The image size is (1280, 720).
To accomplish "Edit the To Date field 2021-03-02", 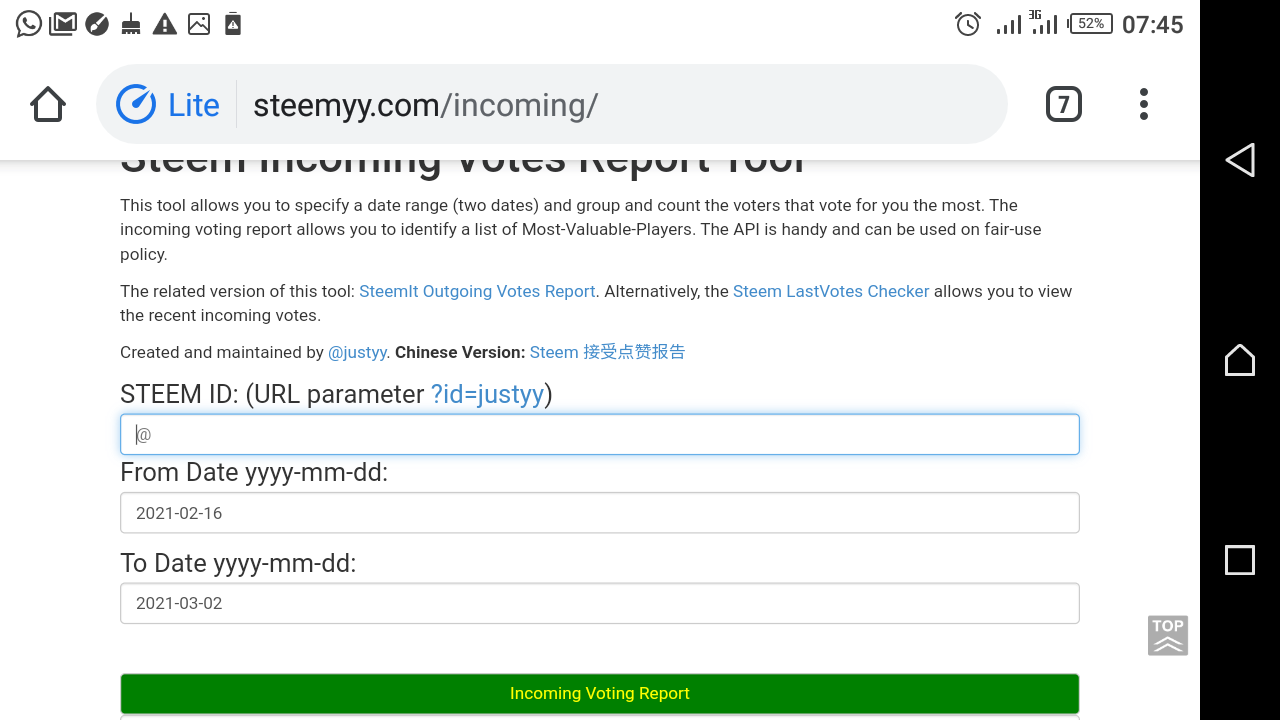I will point(600,603).
